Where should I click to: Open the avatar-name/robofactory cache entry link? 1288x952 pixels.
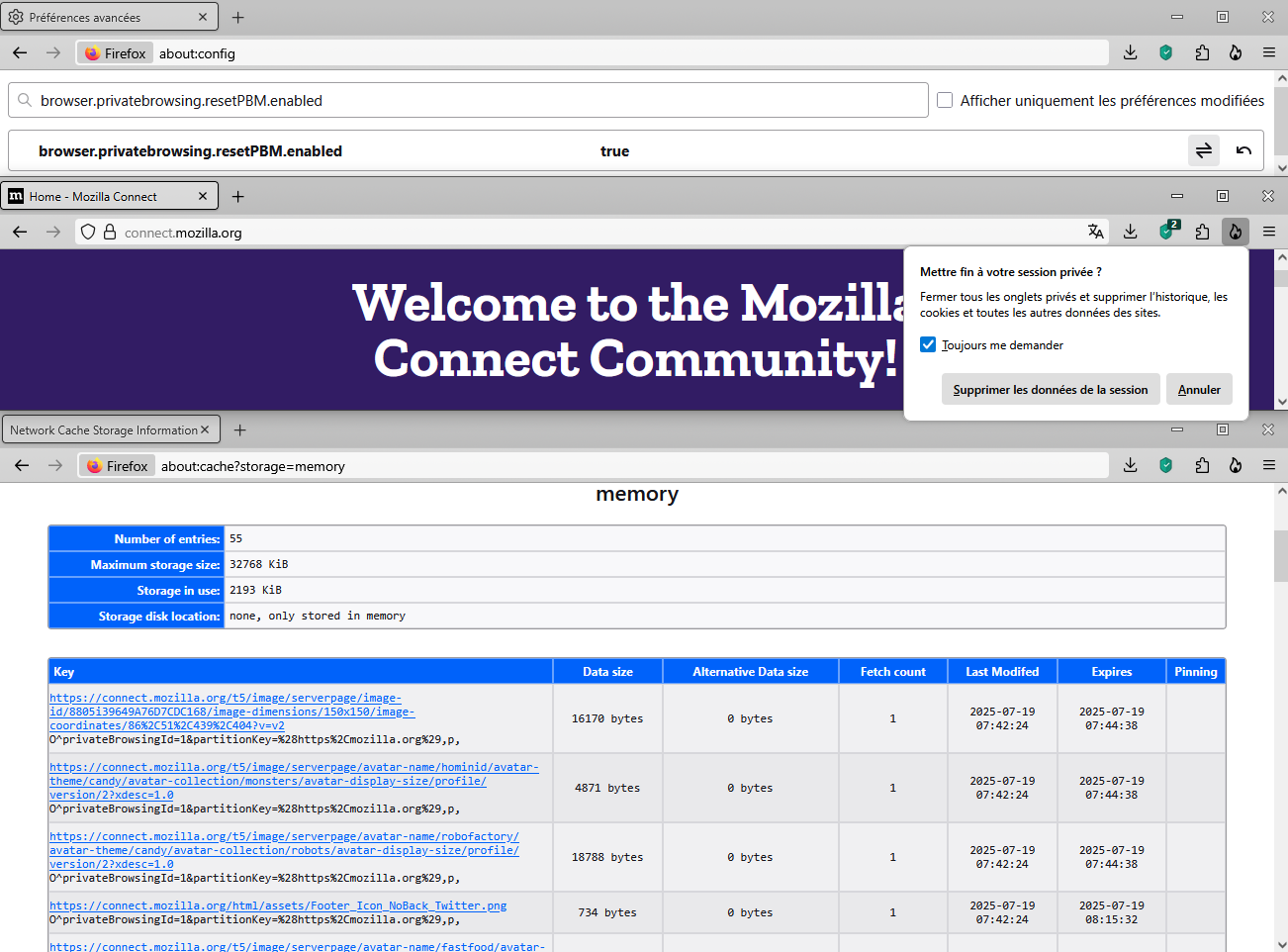284,850
